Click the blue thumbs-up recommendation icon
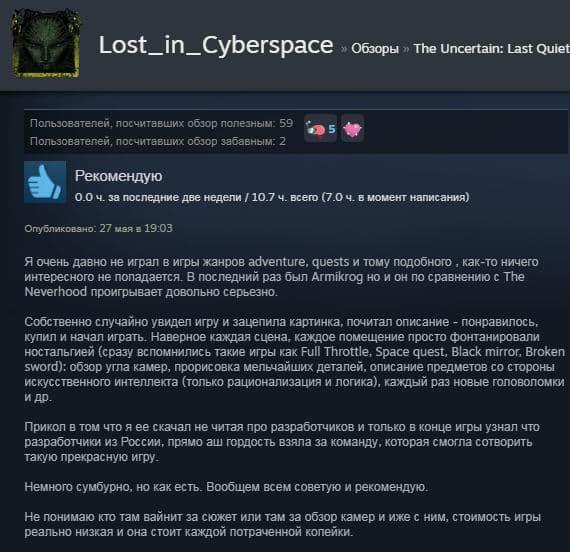This screenshot has height=552, width=570. point(45,181)
